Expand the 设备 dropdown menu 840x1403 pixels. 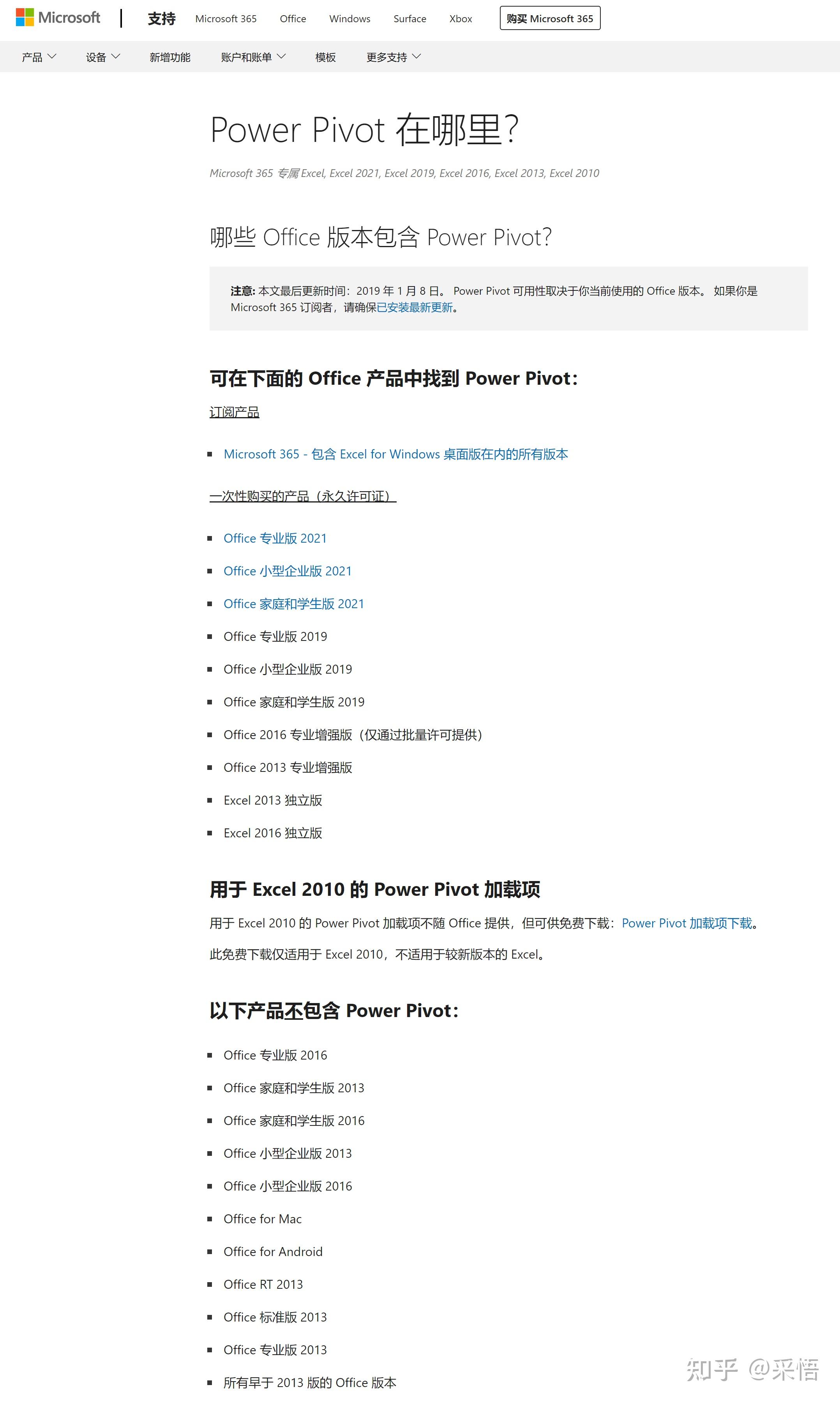pos(102,56)
